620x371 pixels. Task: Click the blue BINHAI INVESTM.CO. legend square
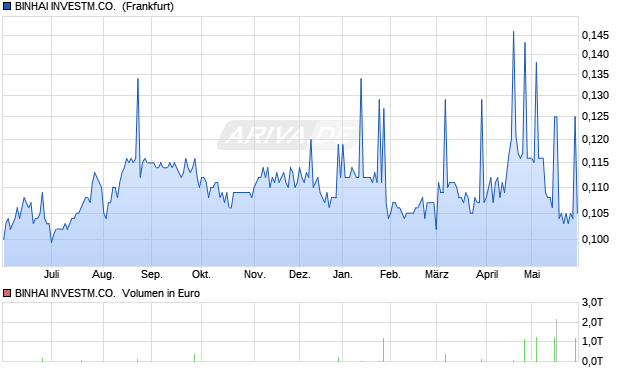click(7, 6)
